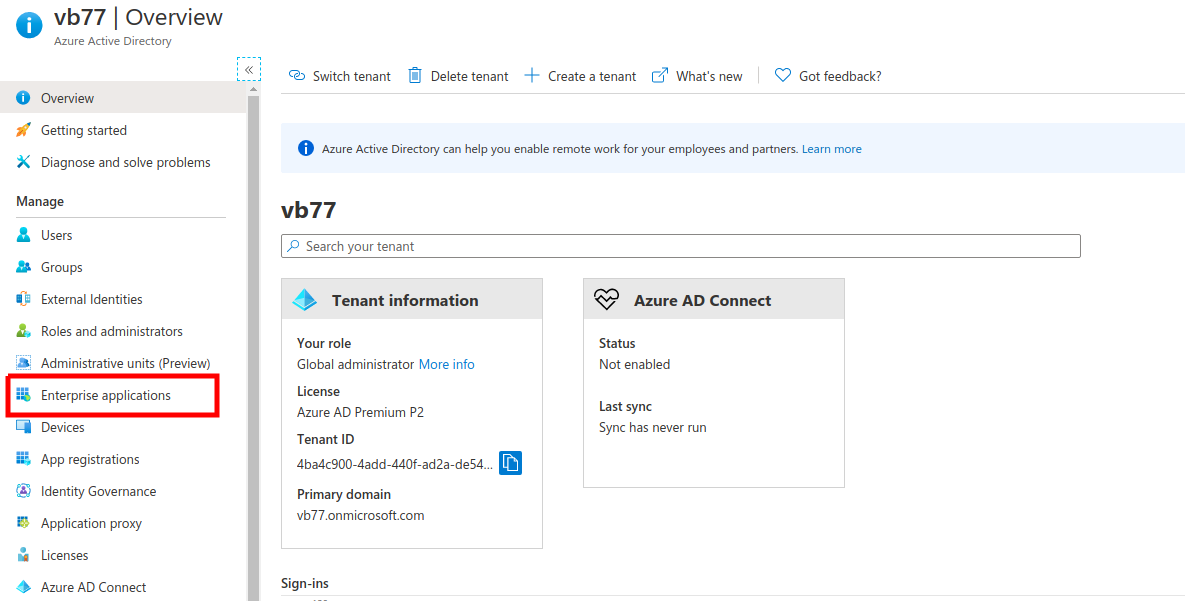Click the plus icon for Create a tenant
This screenshot has height=601, width=1185.
[x=532, y=76]
